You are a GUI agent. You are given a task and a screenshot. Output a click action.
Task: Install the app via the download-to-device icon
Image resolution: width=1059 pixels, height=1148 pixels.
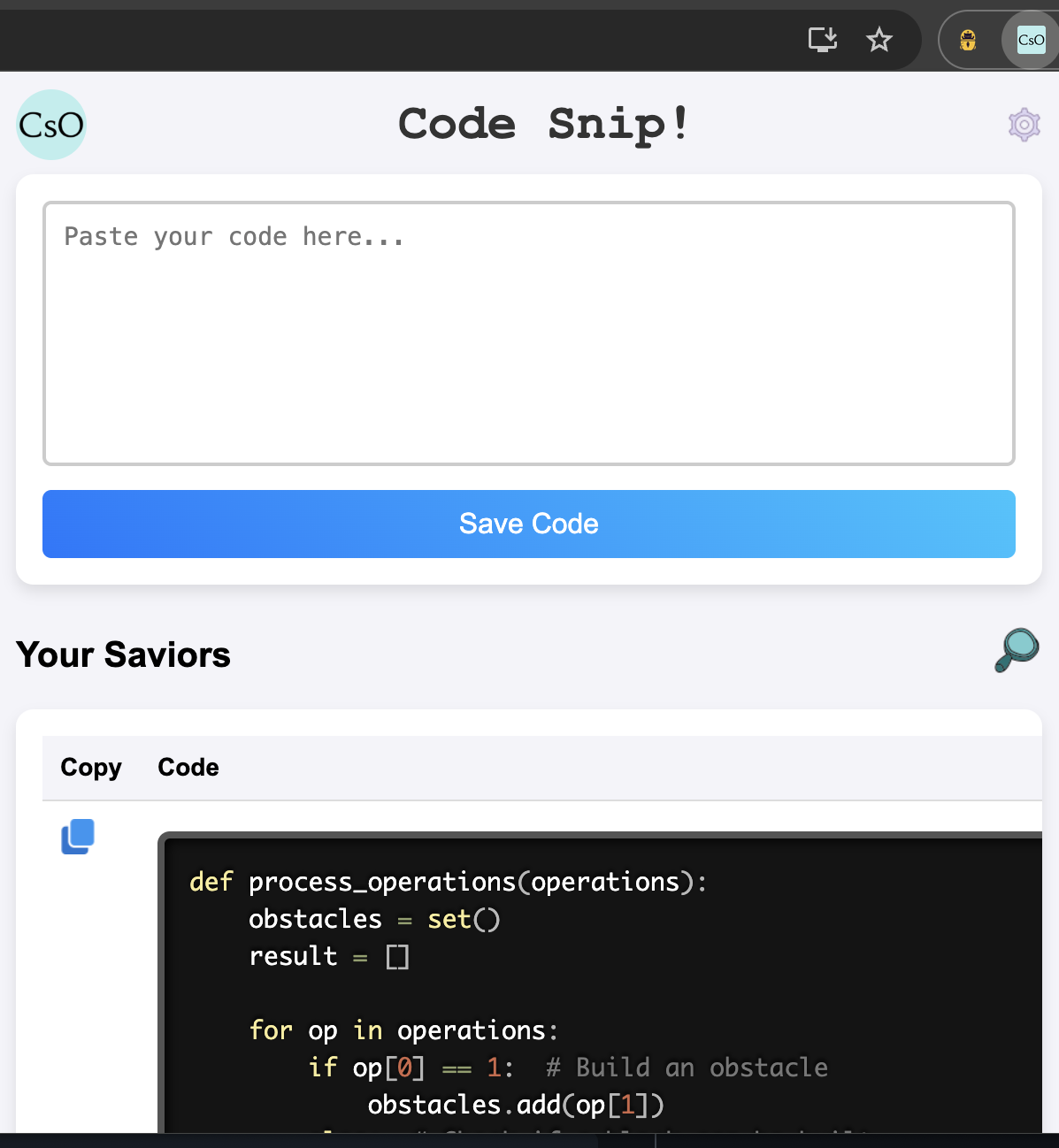[x=822, y=40]
